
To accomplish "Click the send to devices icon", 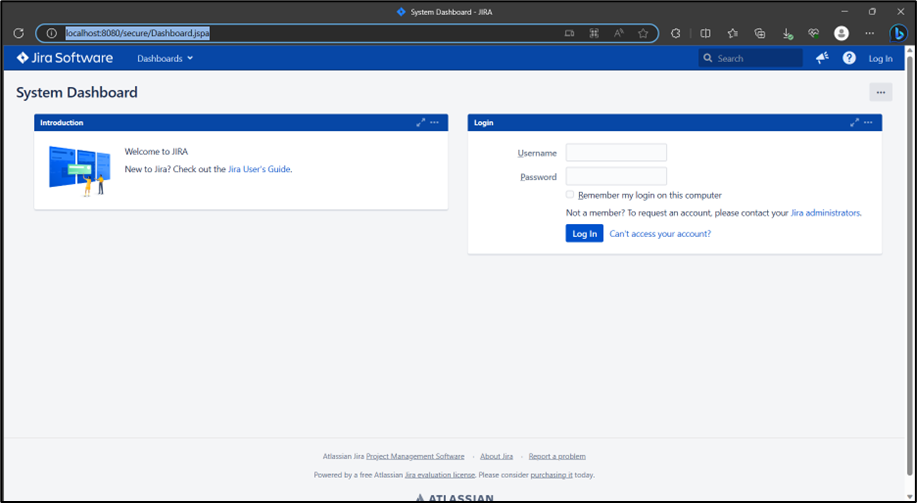I will 569,33.
